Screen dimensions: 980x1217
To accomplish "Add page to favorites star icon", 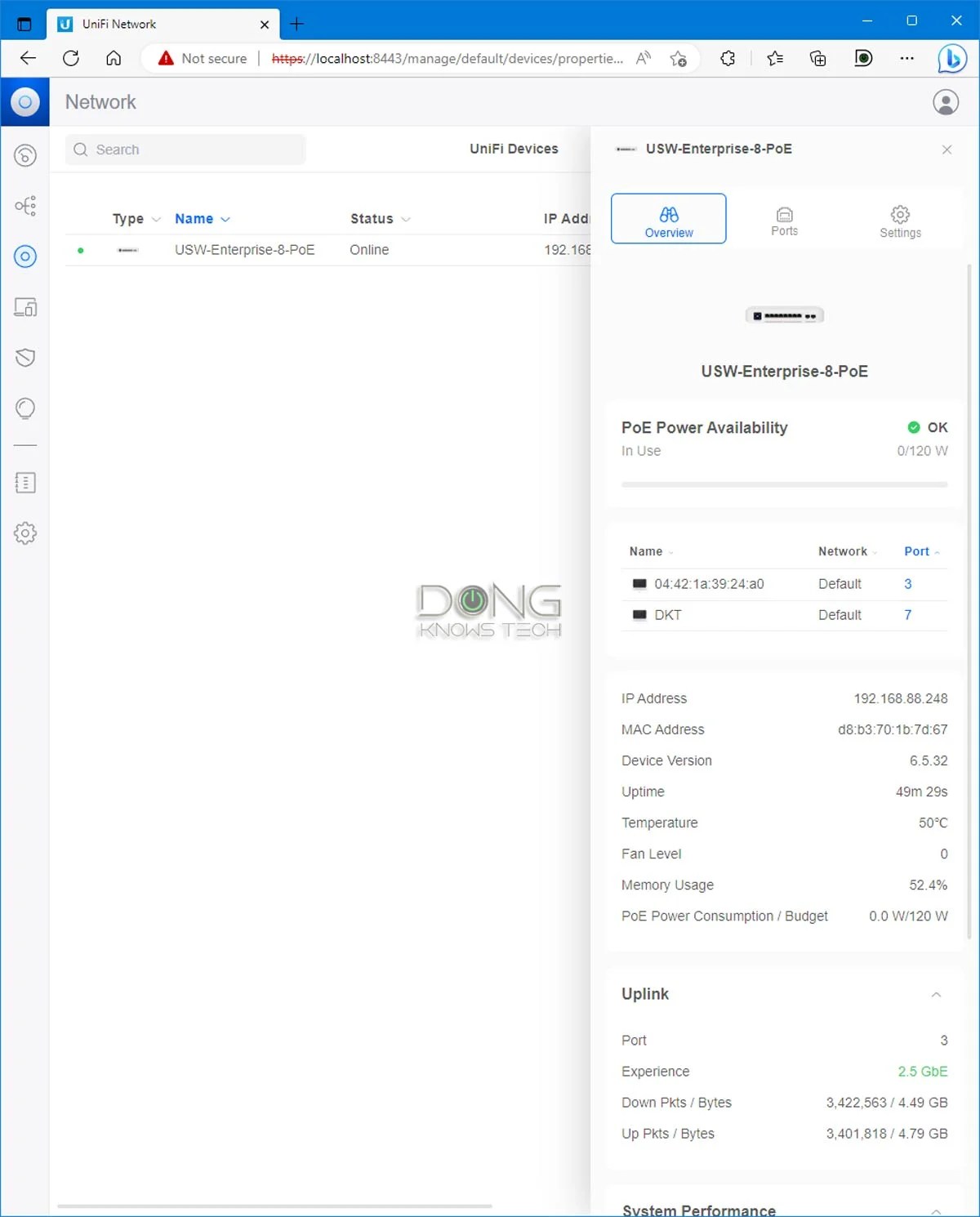I will pyautogui.click(x=678, y=58).
